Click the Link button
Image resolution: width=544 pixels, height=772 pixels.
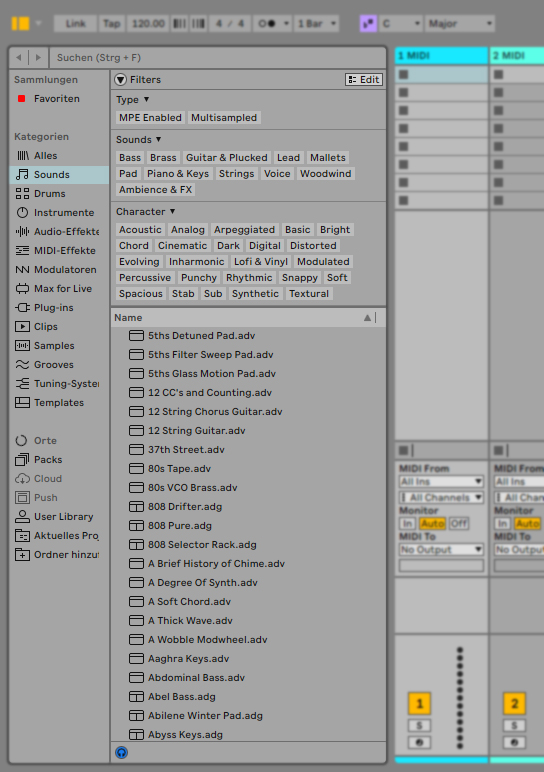click(75, 24)
